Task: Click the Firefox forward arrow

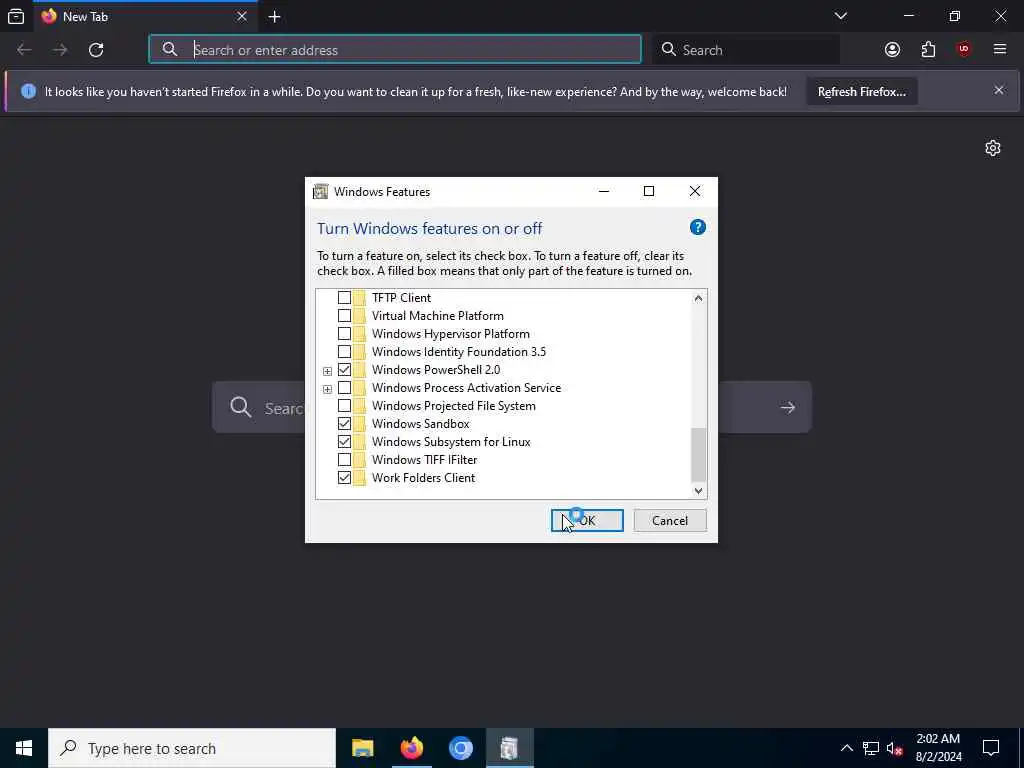Action: pos(60,50)
